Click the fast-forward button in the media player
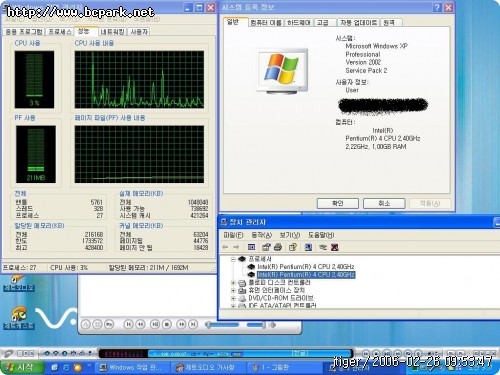 [x=181, y=324]
